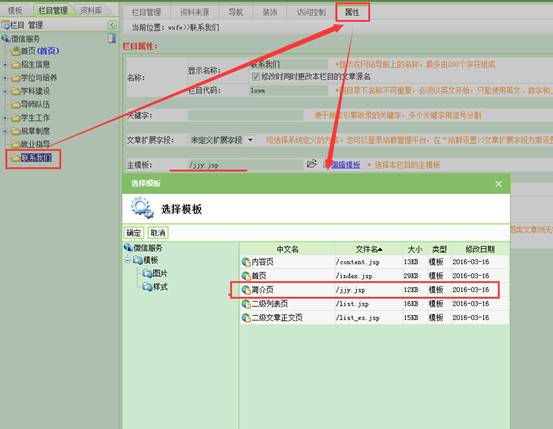Click the 模板 folder icon in dialog tree
The height and width of the screenshot is (429, 553).
coord(138,261)
